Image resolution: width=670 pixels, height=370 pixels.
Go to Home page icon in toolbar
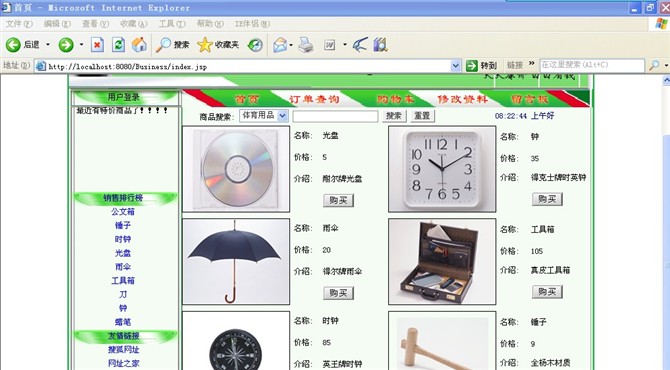point(139,44)
